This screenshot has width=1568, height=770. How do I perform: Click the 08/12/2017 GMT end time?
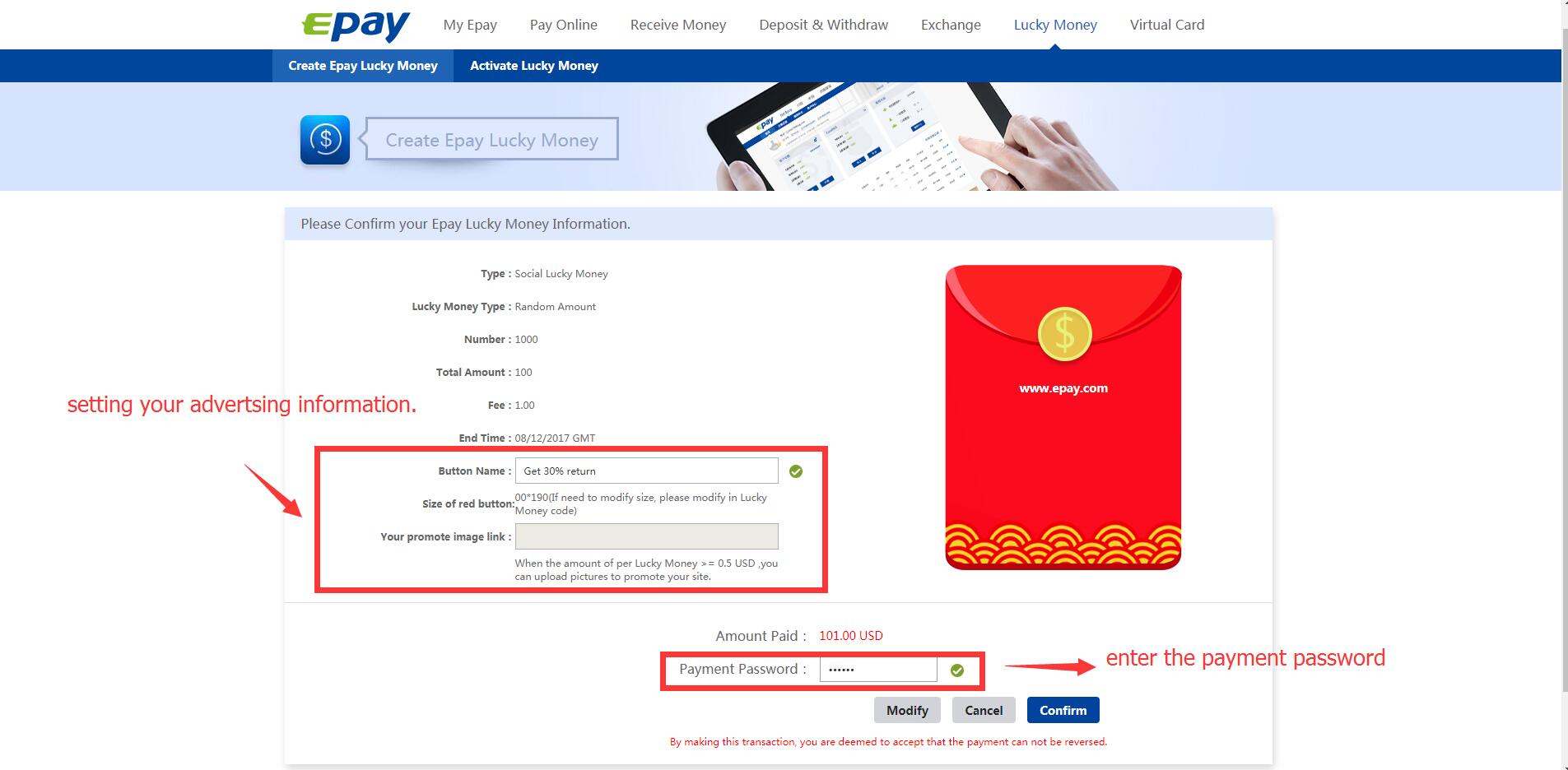pyautogui.click(x=555, y=438)
